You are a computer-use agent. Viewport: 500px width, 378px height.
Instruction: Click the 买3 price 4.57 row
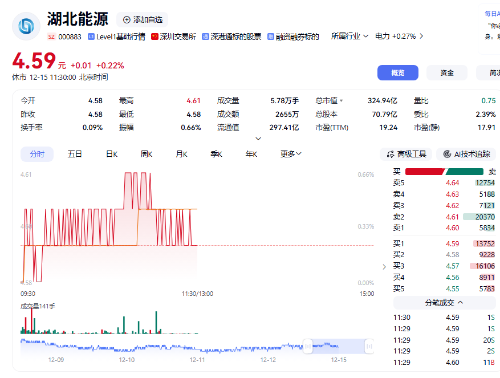[x=444, y=266]
